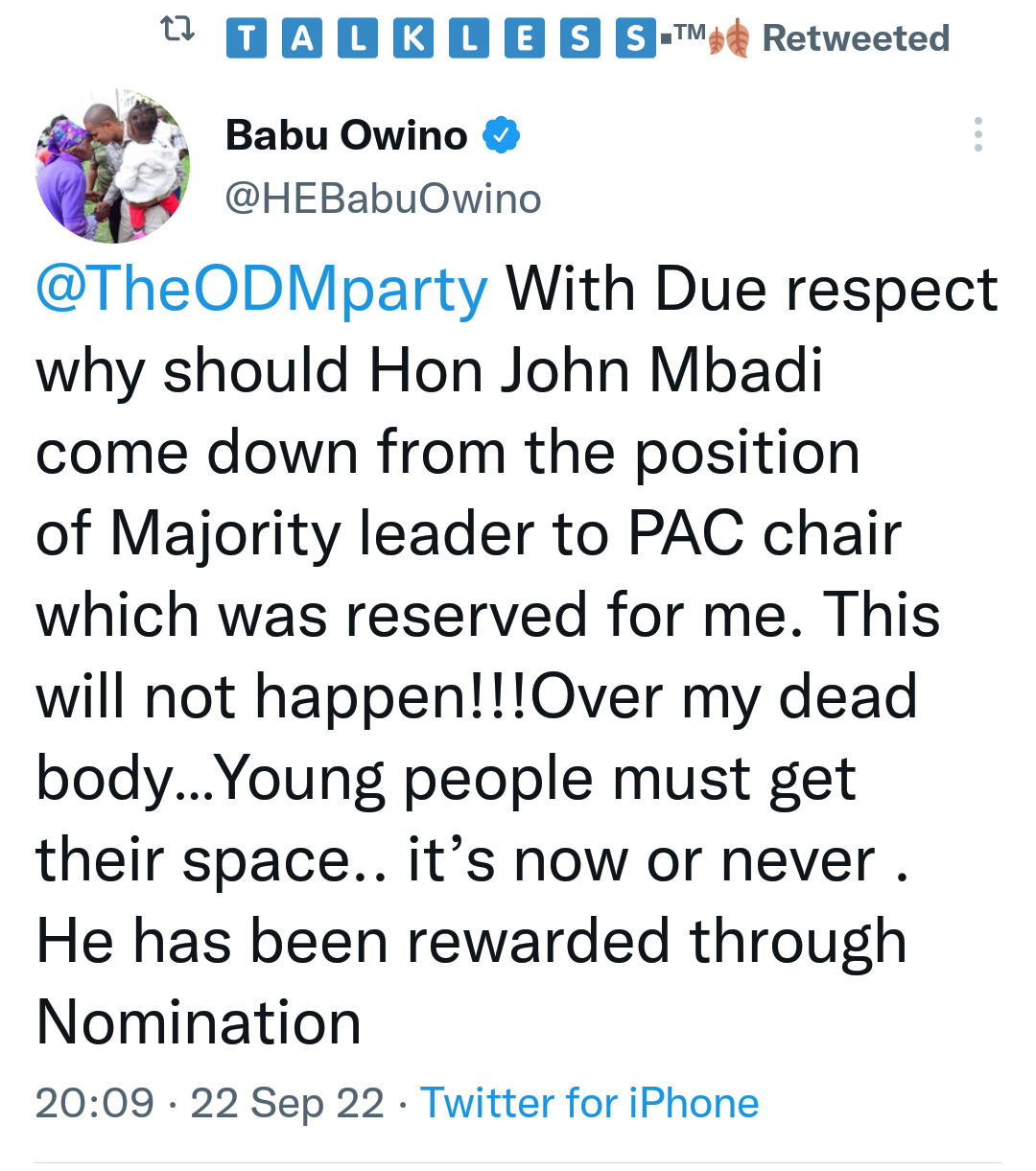The image size is (1036, 1171).
Task: Tap the "Retweeted" label
Action: (x=856, y=38)
